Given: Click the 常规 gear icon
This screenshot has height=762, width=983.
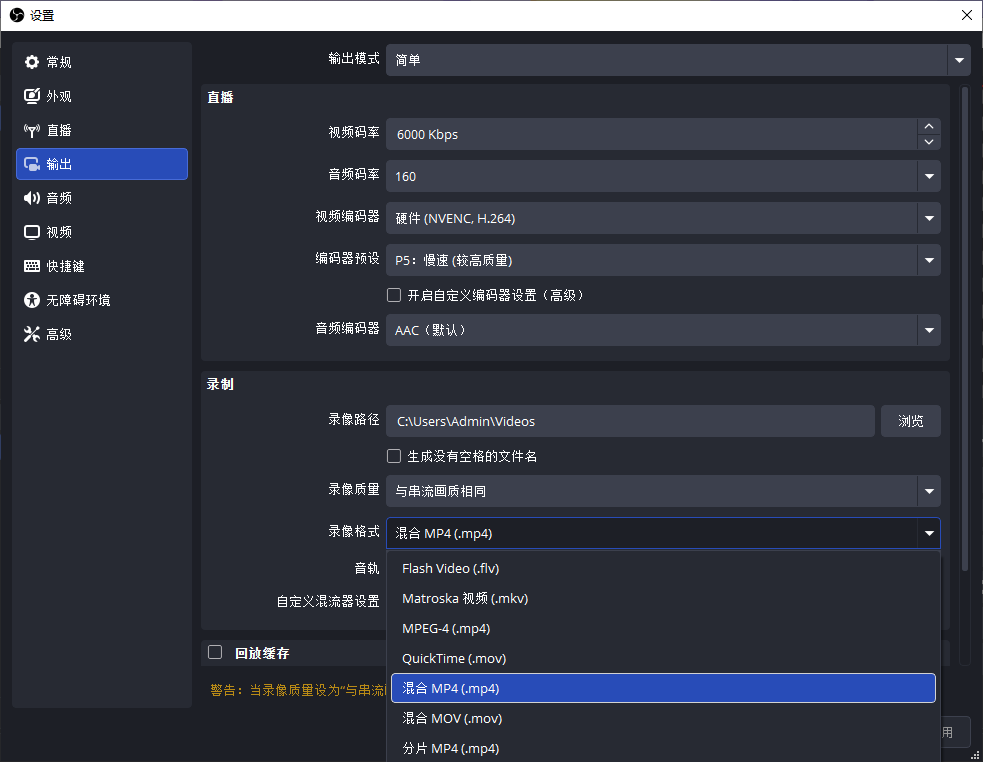Looking at the screenshot, I should coord(32,62).
